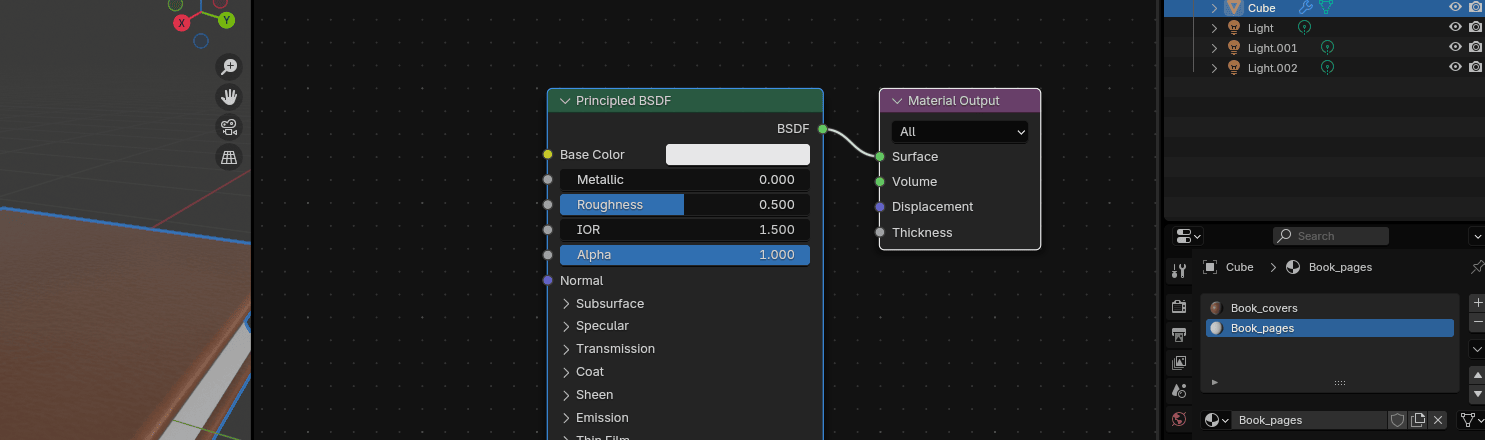This screenshot has height=440, width=1485.
Task: Open the Output properties tab icon
Action: [x=1179, y=334]
